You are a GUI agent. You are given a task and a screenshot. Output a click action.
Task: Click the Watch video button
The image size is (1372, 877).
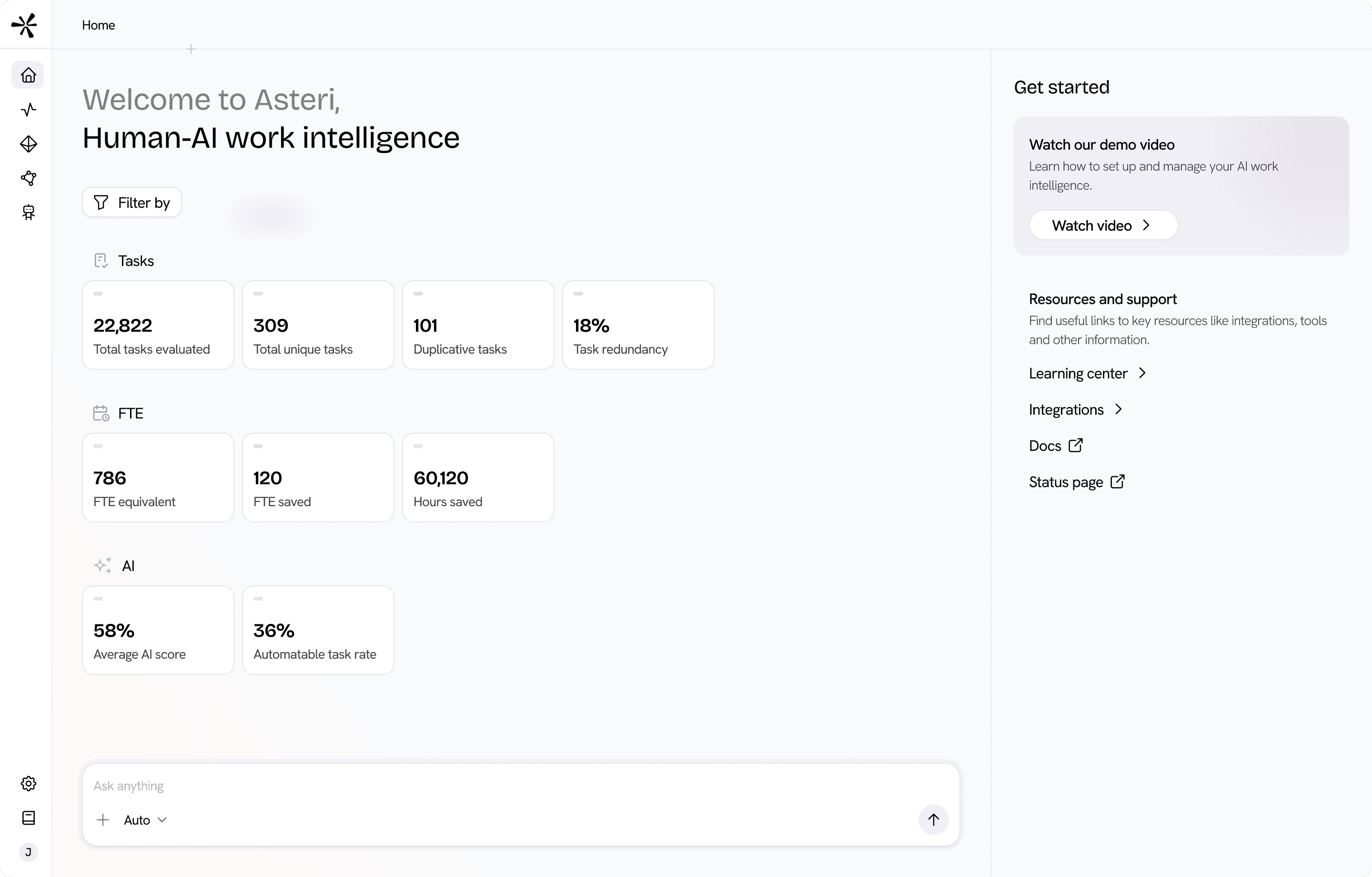1102,225
